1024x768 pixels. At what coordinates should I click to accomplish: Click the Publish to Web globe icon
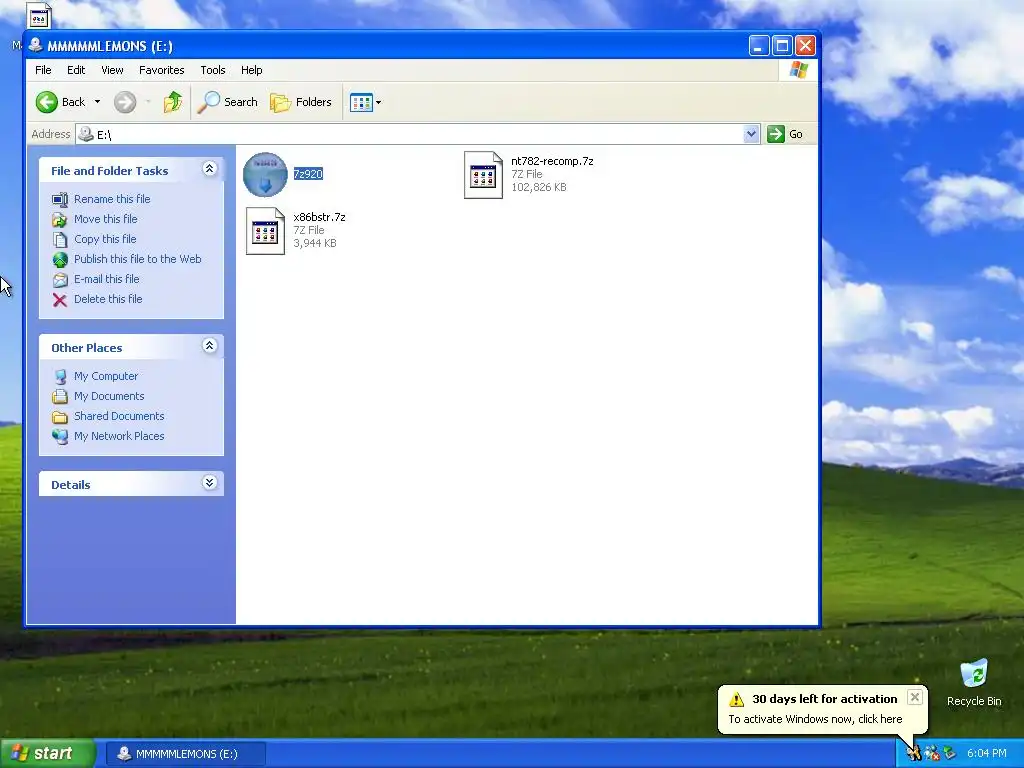60,260
